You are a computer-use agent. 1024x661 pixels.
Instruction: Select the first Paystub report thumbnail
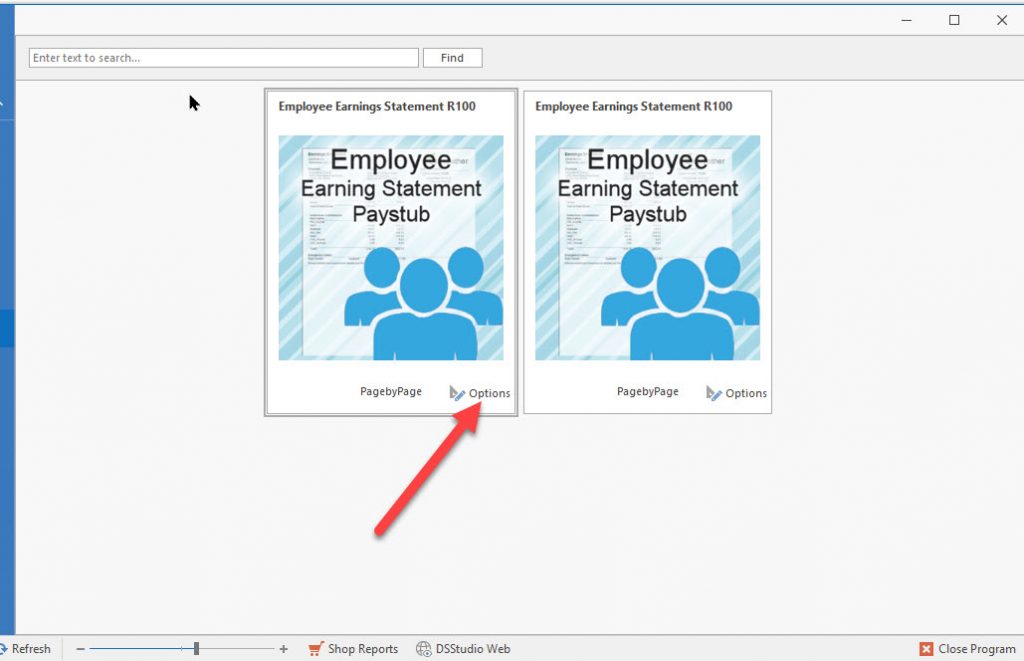(391, 248)
